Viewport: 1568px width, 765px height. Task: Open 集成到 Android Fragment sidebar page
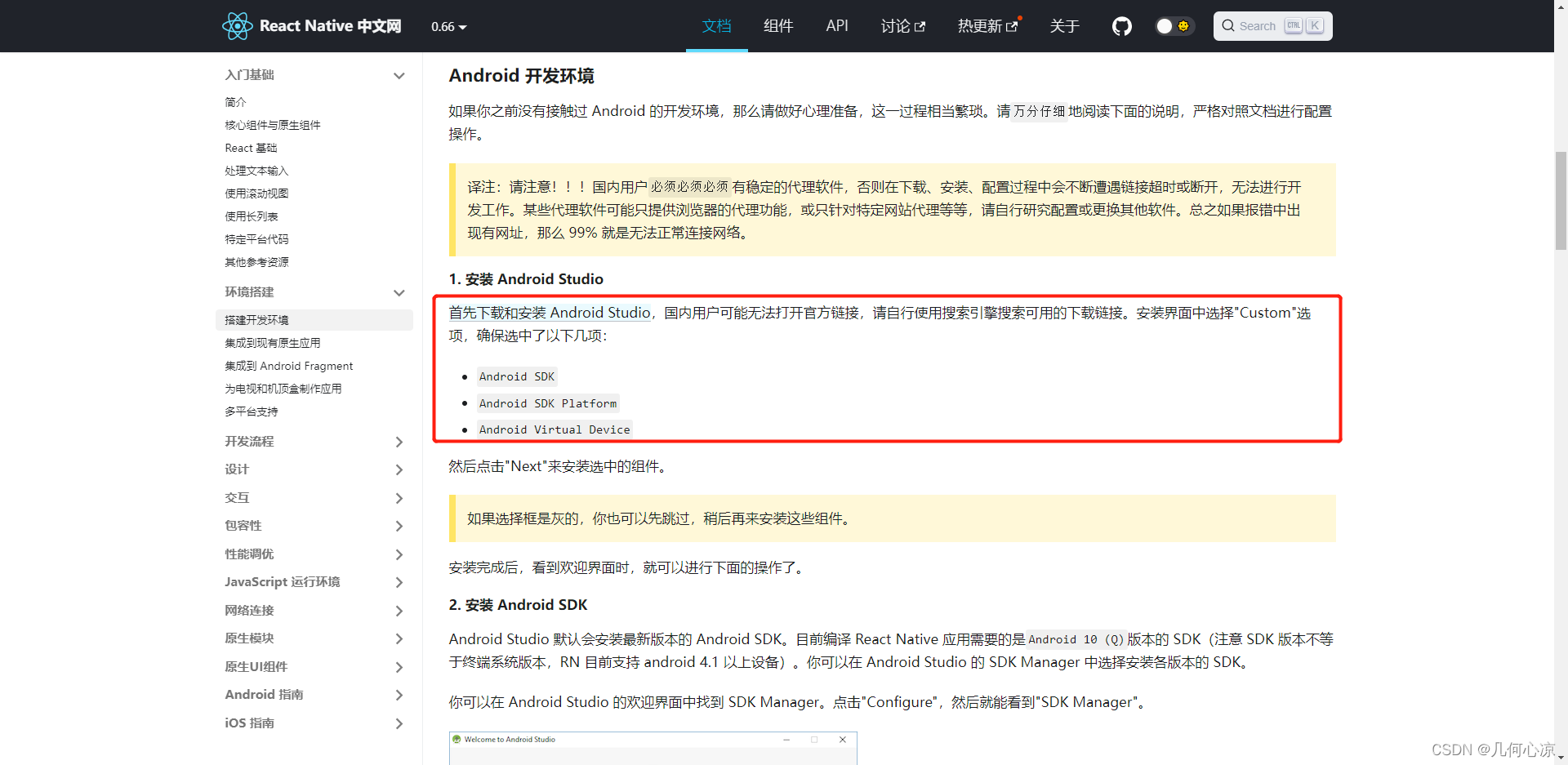tap(289, 366)
